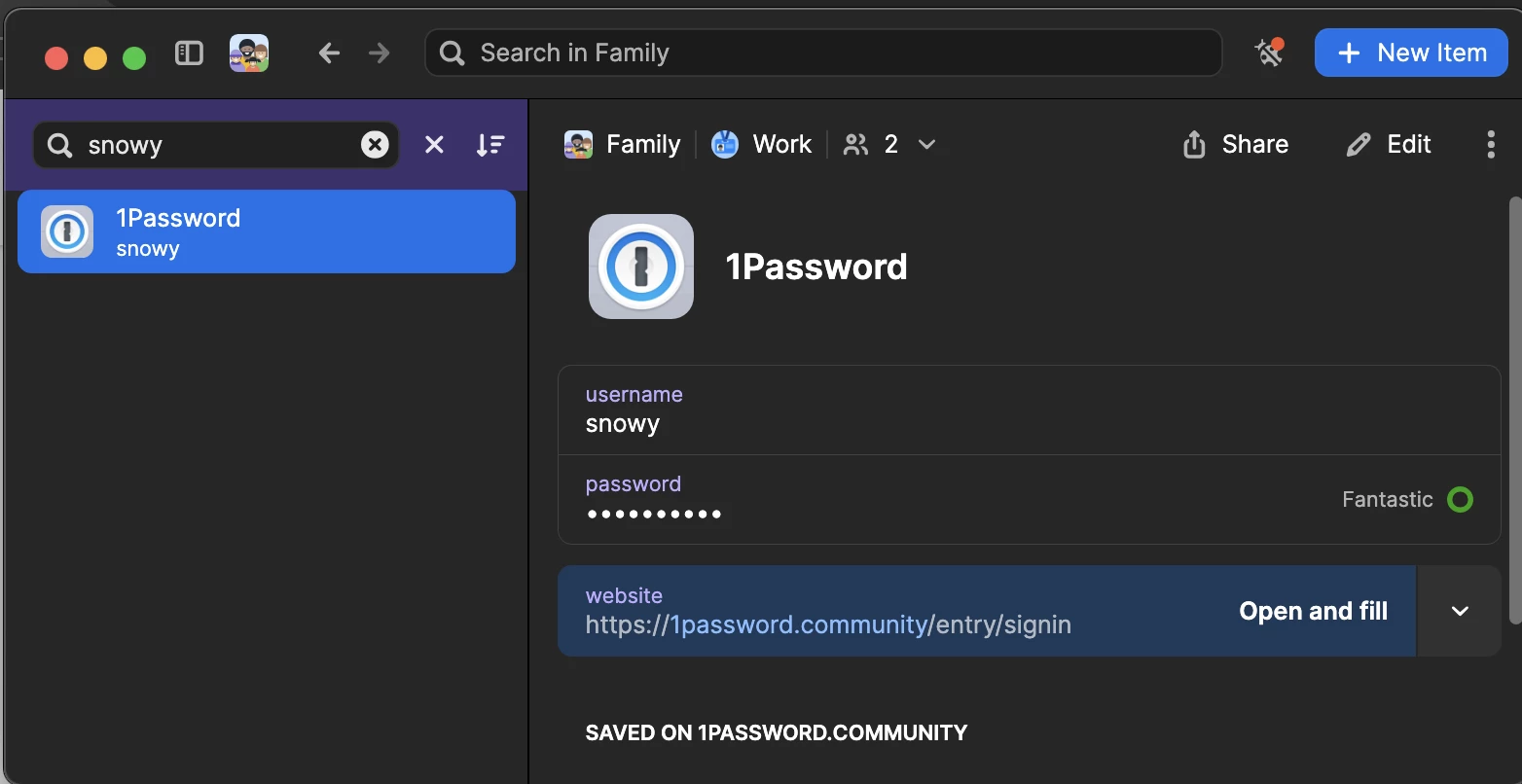This screenshot has height=784, width=1522.
Task: Open the three-dot more actions menu
Action: point(1491,145)
